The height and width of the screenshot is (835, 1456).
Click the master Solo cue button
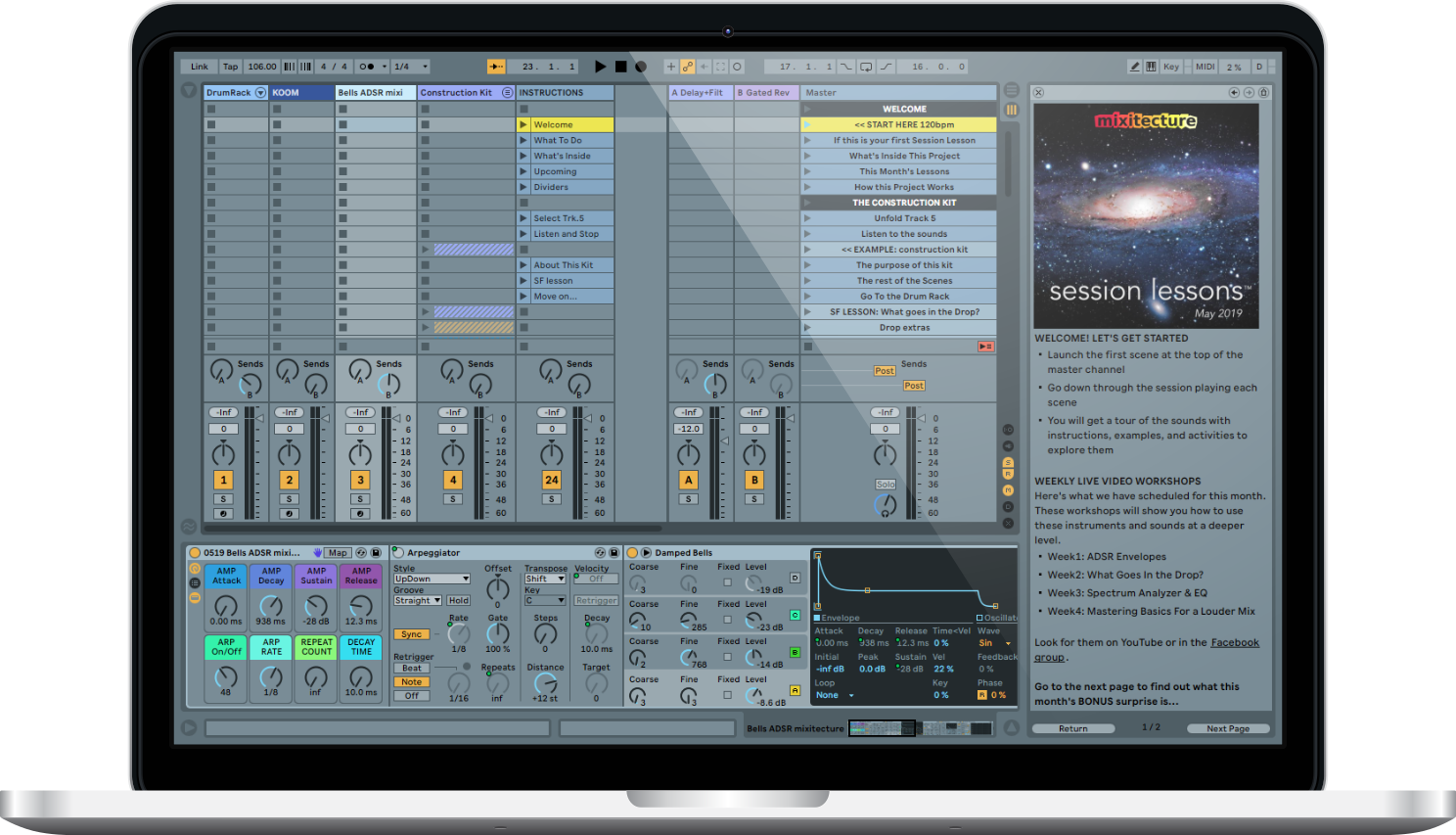tap(886, 485)
